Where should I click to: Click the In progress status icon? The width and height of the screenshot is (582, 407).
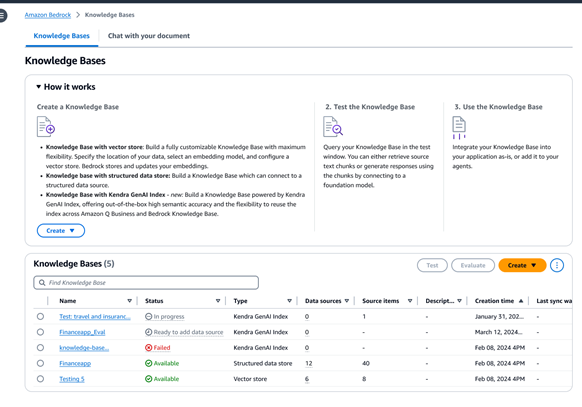coord(148,316)
